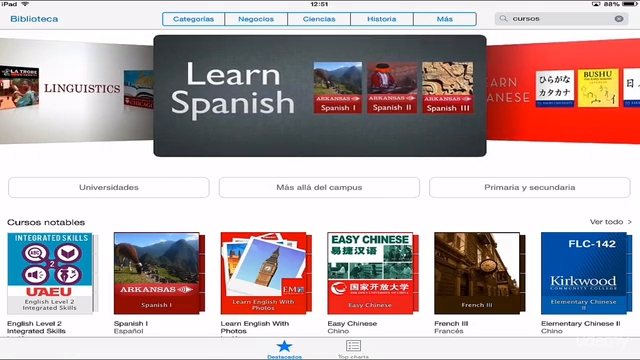Open Learn English With Photos cover
Screen dimensions: 640x360
pos(264,273)
